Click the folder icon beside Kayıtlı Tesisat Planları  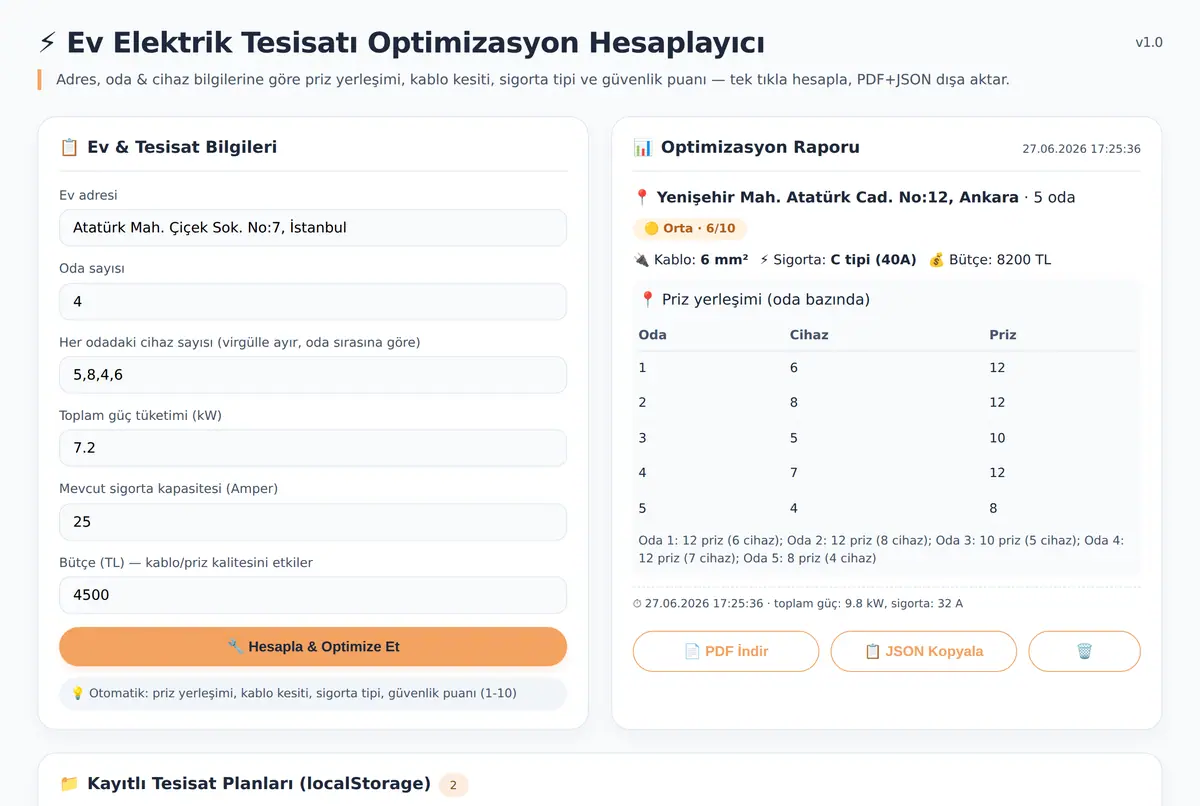[69, 783]
